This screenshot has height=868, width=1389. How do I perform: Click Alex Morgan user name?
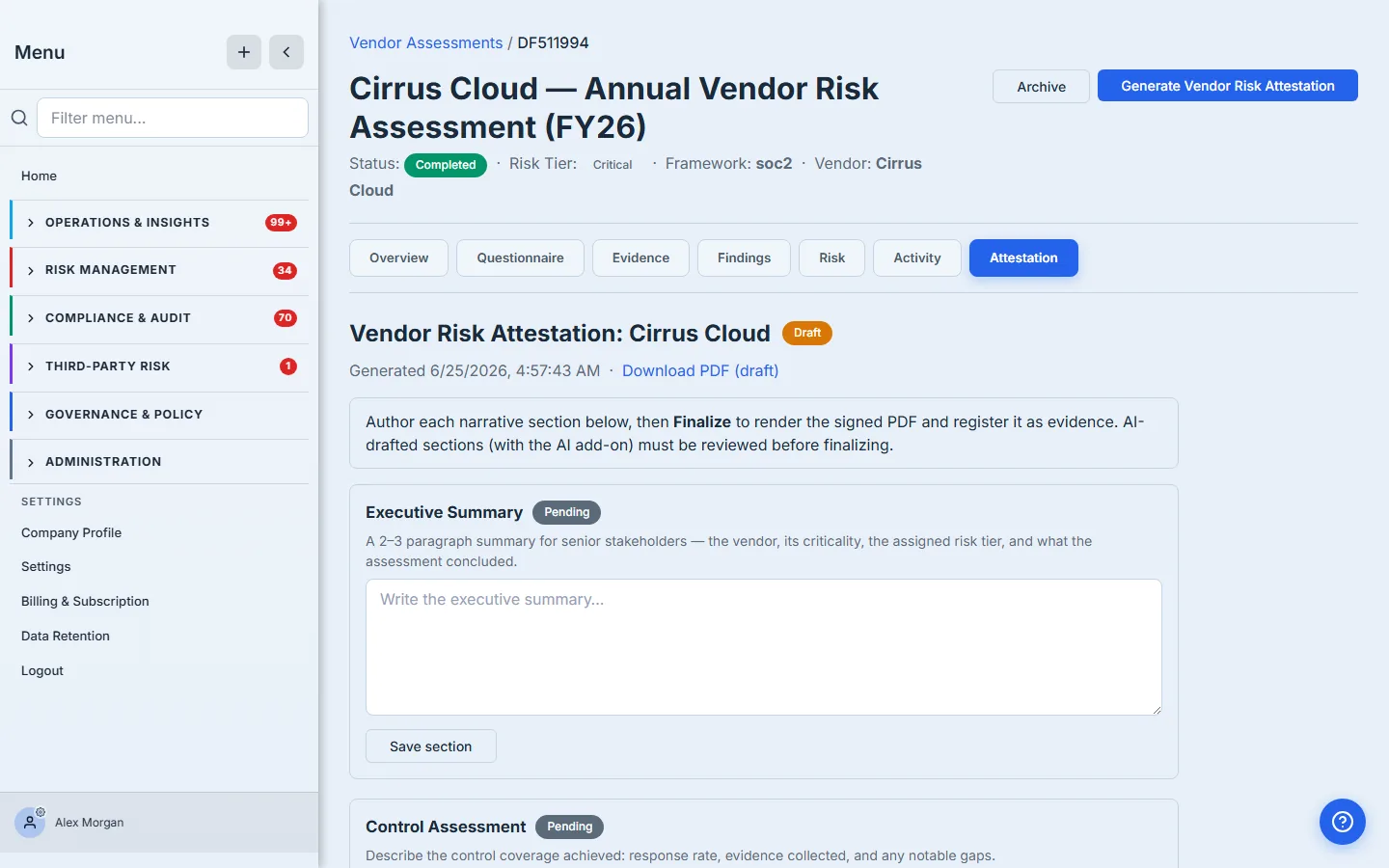(x=90, y=823)
